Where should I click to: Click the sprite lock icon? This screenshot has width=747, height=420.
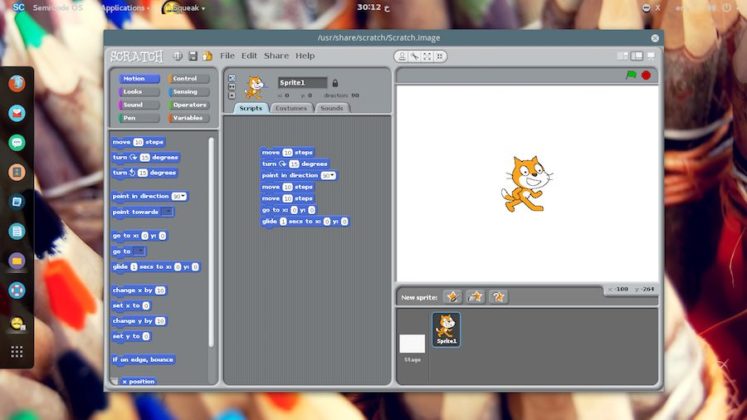click(x=335, y=83)
